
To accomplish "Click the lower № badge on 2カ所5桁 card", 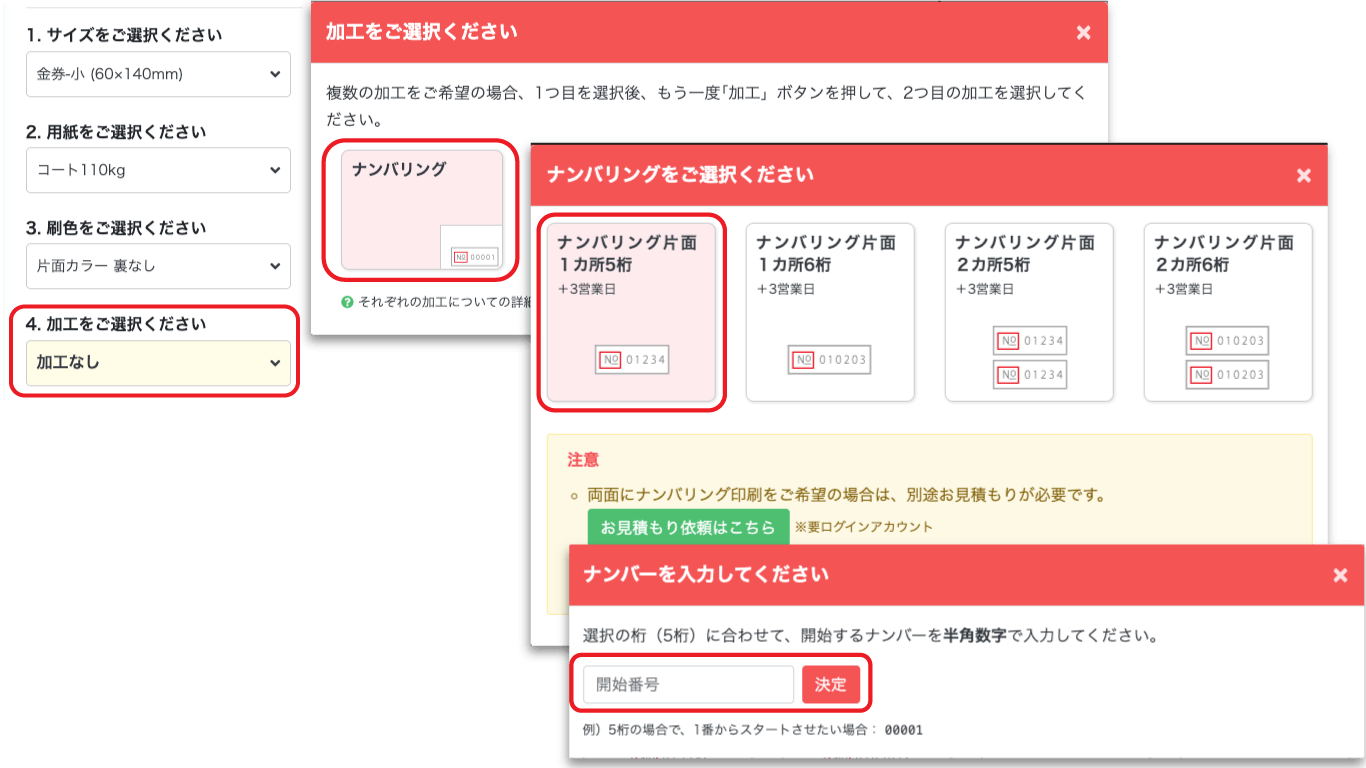I will click(x=1029, y=375).
